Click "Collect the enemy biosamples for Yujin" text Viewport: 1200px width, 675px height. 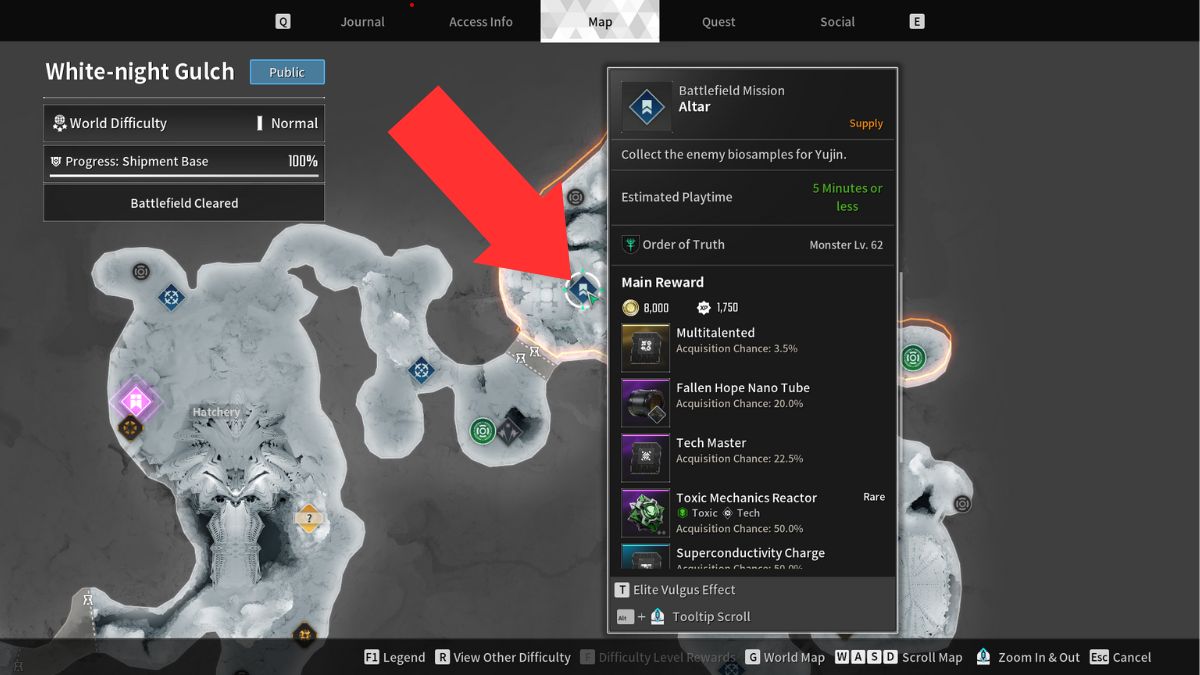pyautogui.click(x=733, y=155)
